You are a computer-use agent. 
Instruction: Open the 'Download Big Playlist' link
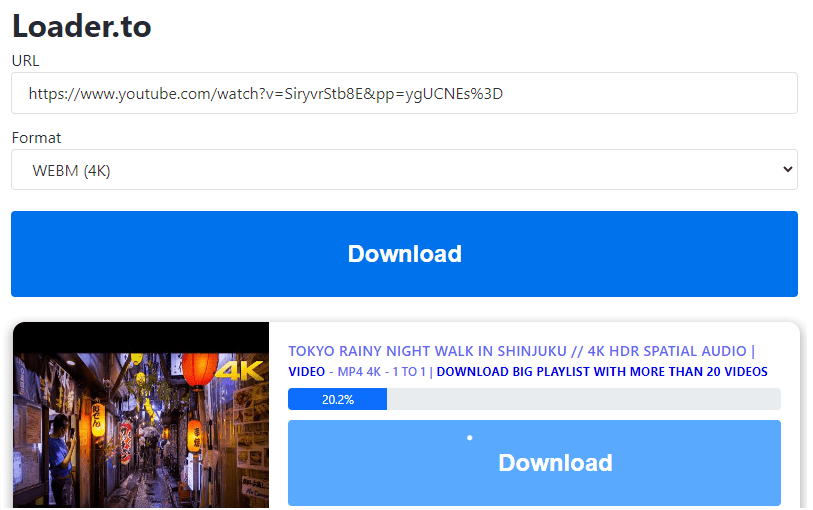point(602,372)
